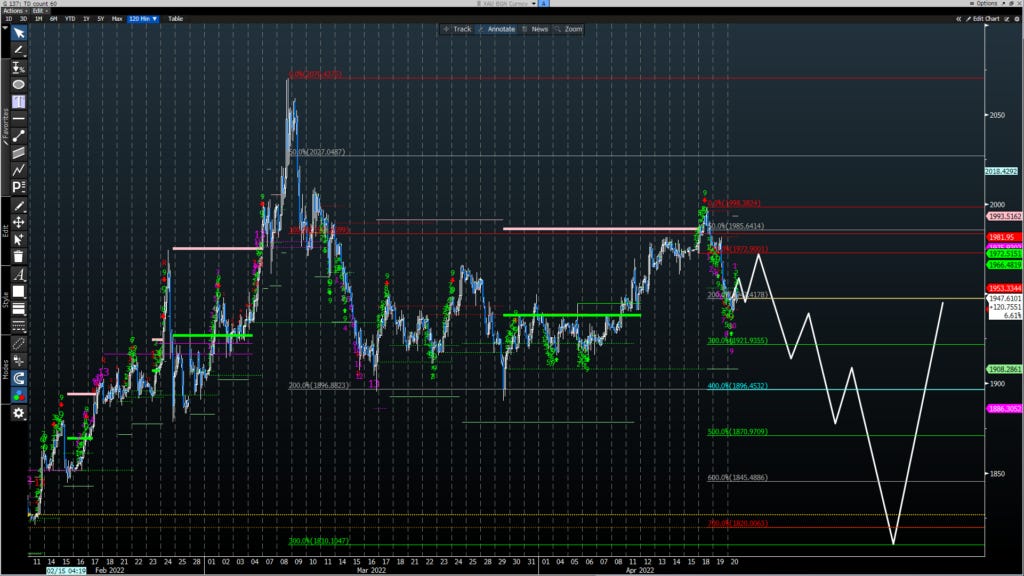Click the red 1953.3344 price label
1024x576 pixels.
tap(1004, 288)
